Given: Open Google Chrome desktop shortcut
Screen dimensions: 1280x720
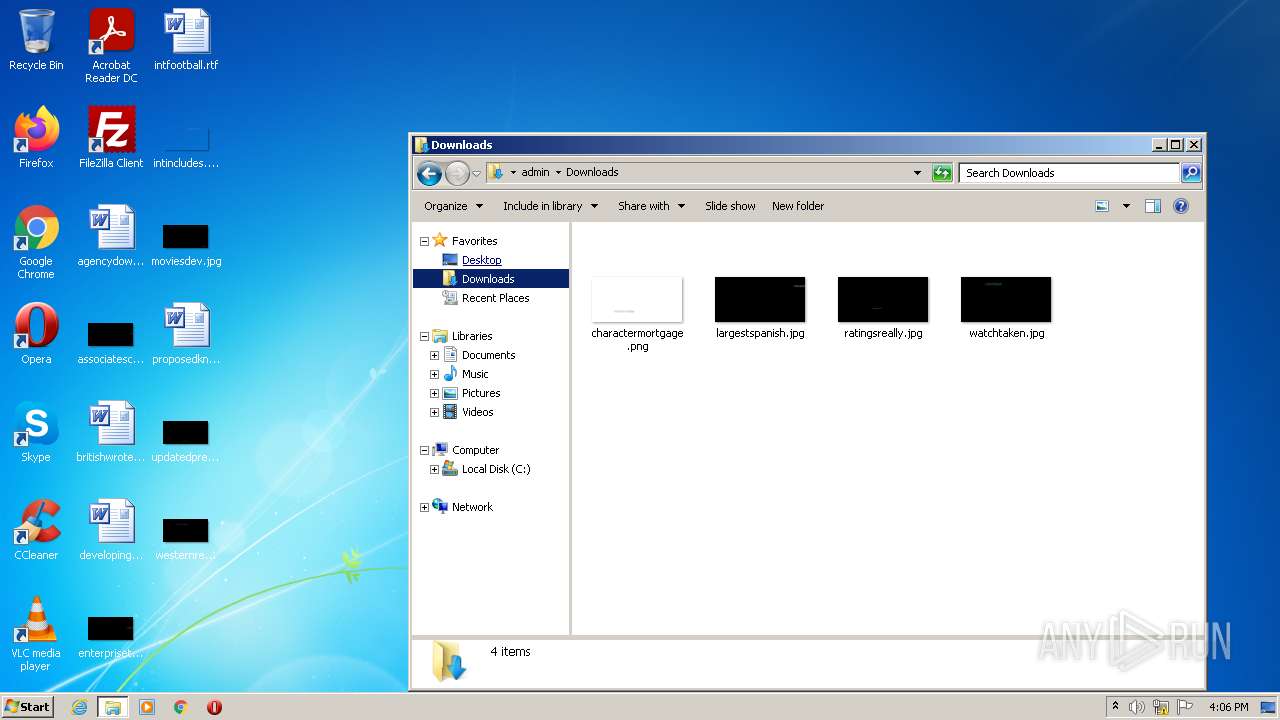Looking at the screenshot, I should (36, 242).
